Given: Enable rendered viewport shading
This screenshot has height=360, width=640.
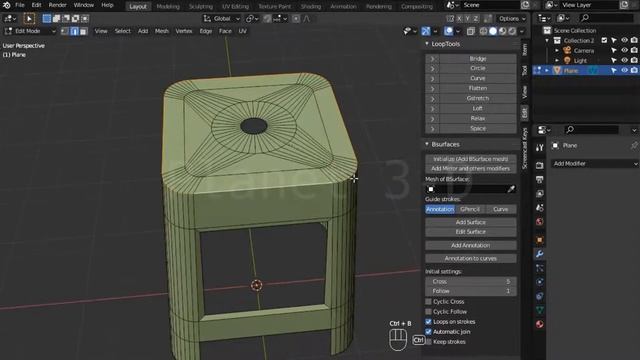Looking at the screenshot, I should [512, 31].
